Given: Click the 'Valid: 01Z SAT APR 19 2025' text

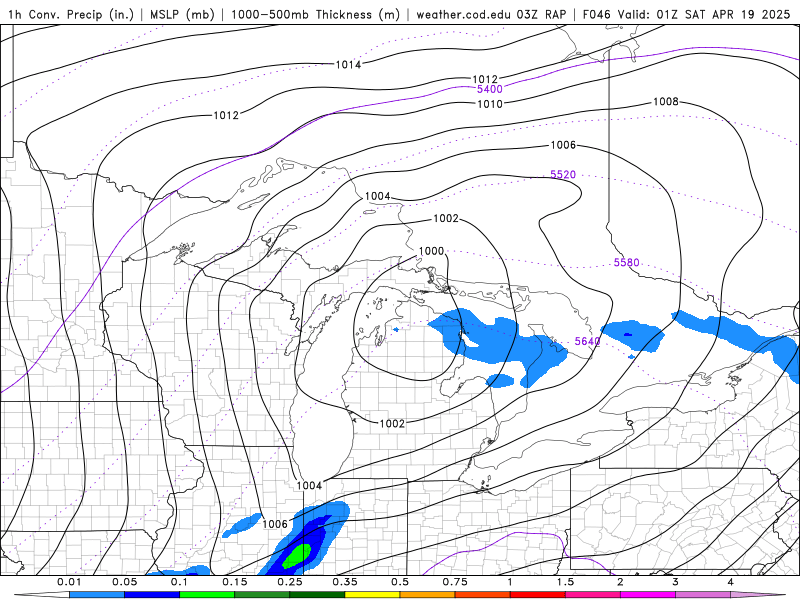Looking at the screenshot, I should coord(704,14).
